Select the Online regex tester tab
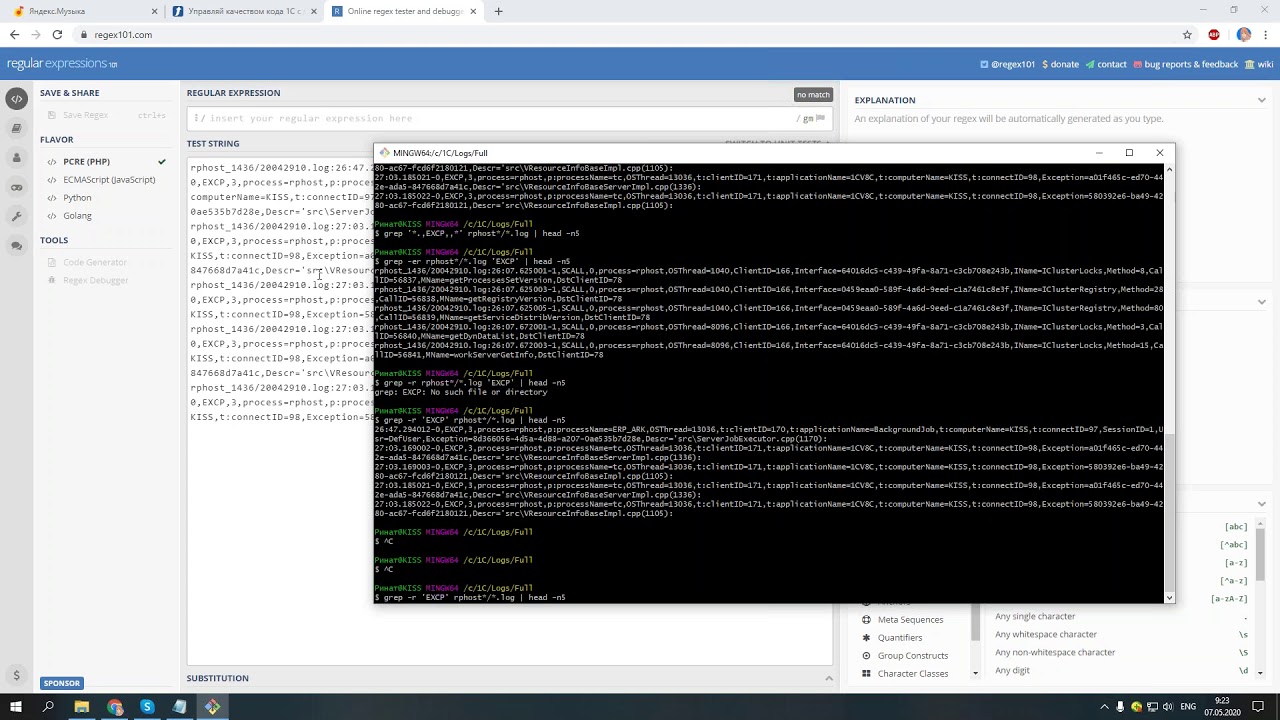This screenshot has height=720, width=1280. (x=405, y=11)
